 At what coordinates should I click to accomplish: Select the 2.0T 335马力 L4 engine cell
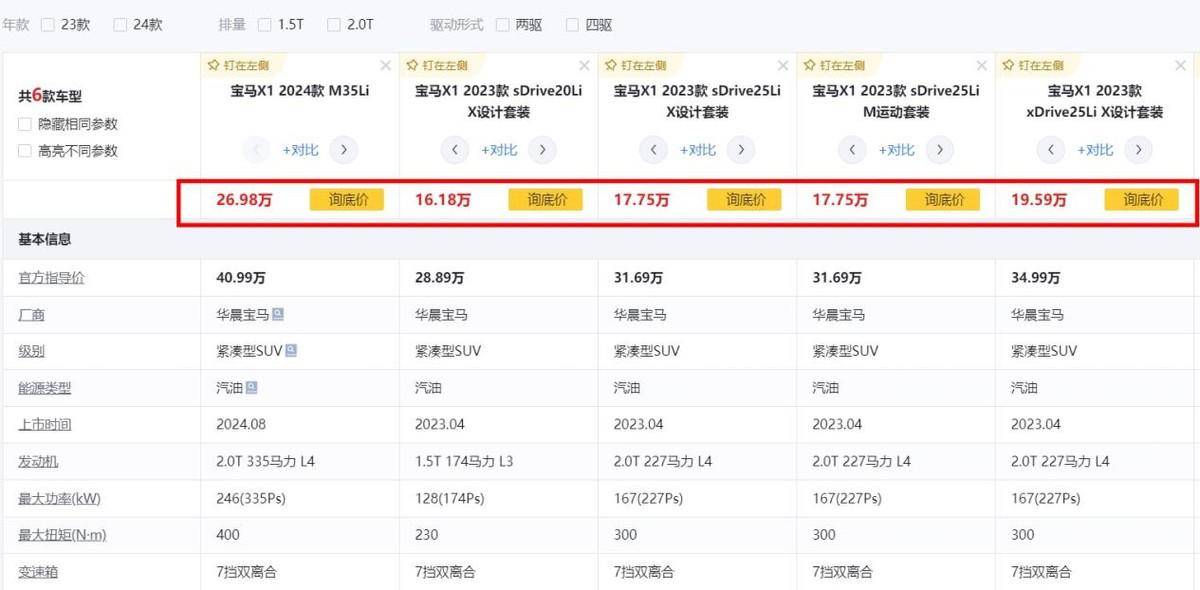pos(300,462)
